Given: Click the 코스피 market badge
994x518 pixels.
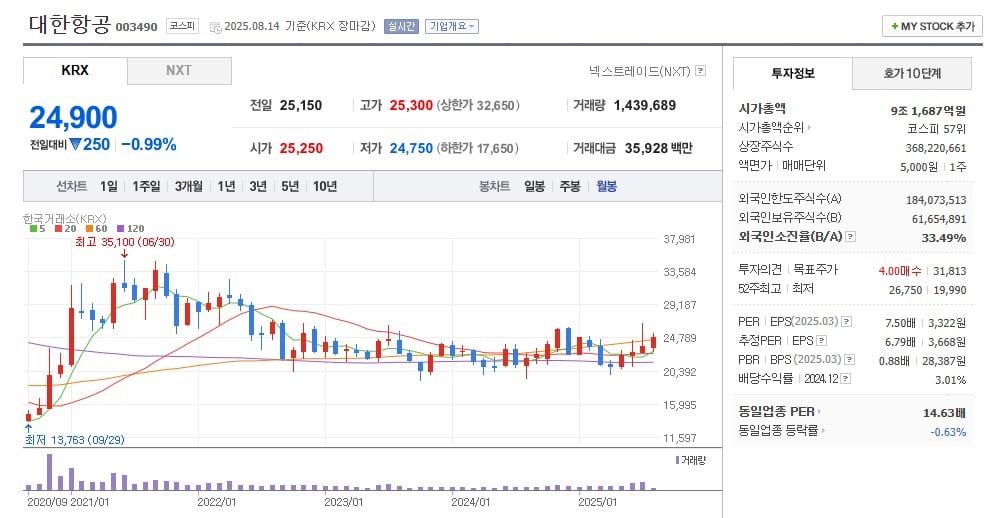Looking at the screenshot, I should [183, 26].
